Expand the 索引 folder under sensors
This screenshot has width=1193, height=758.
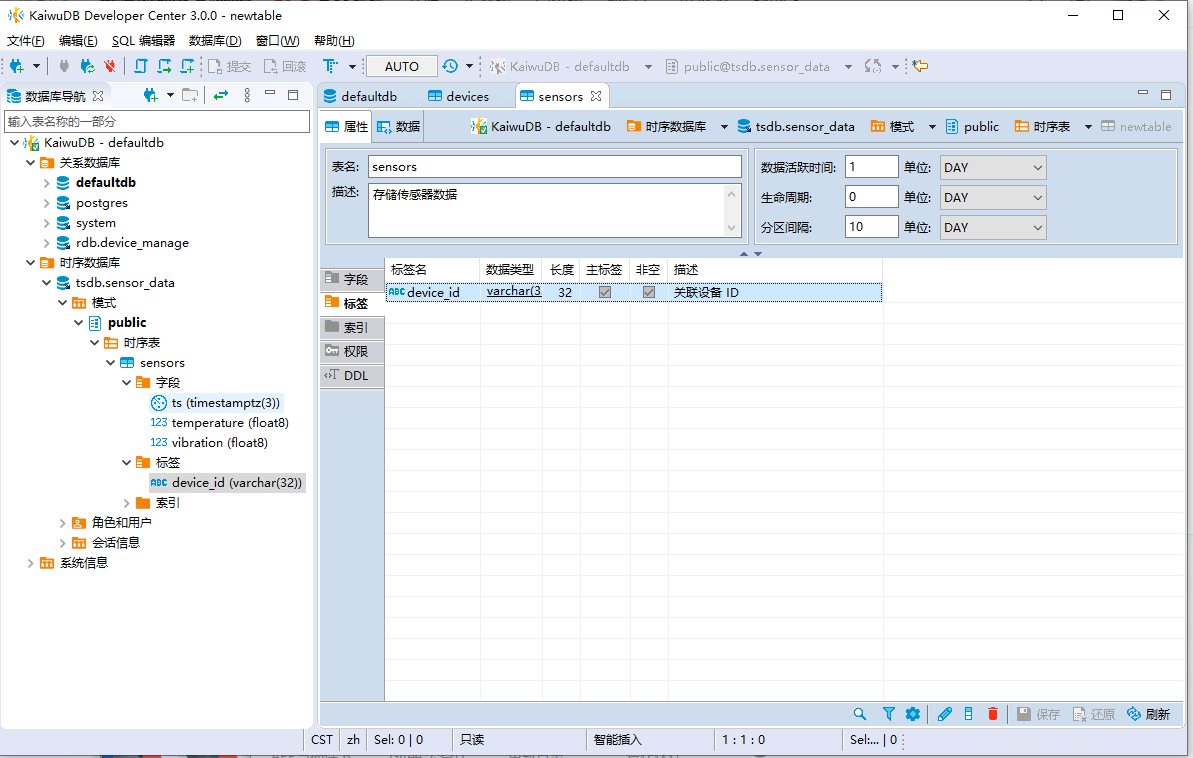point(126,503)
